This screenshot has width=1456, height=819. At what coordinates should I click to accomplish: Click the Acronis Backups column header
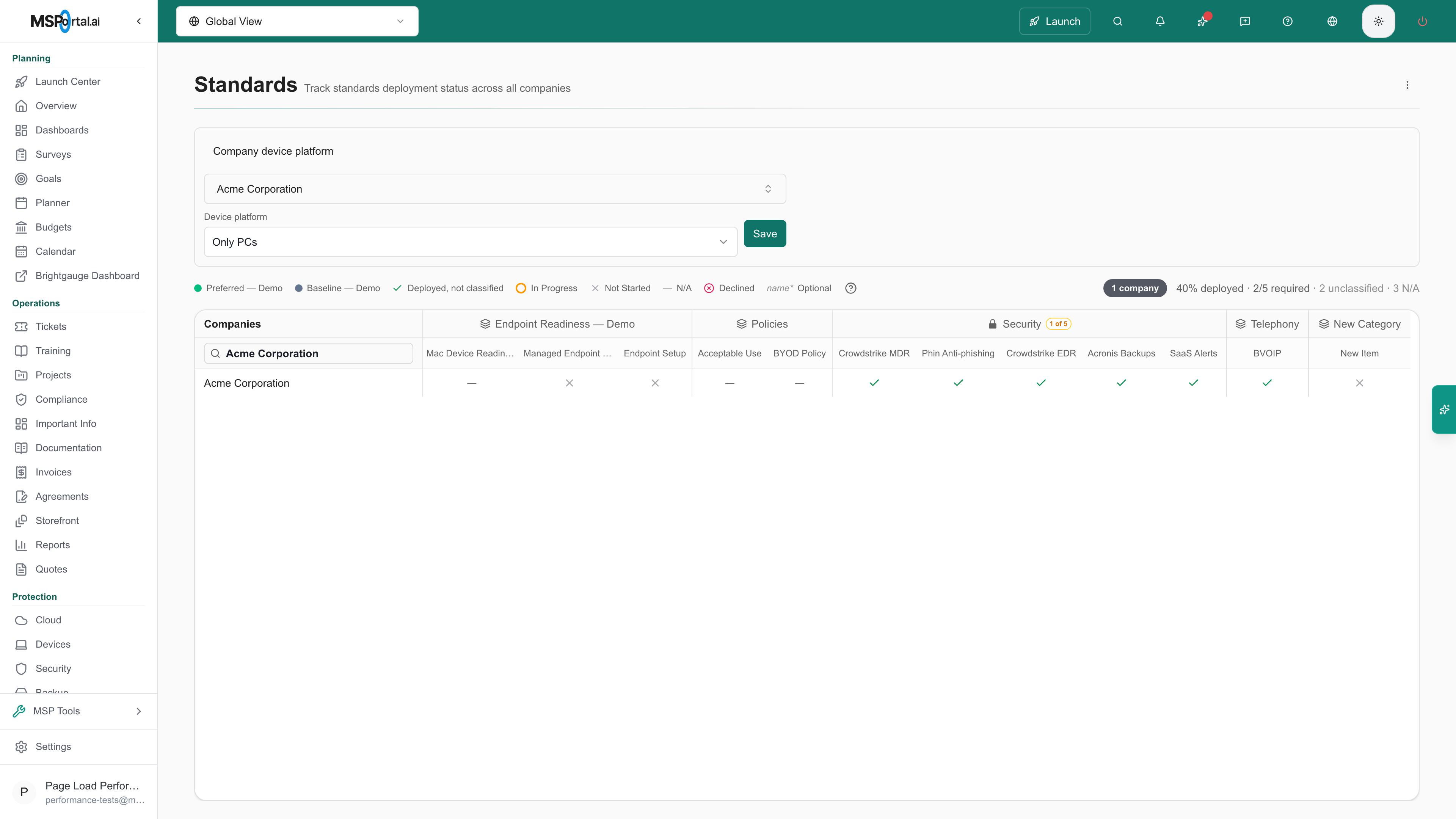click(1122, 353)
